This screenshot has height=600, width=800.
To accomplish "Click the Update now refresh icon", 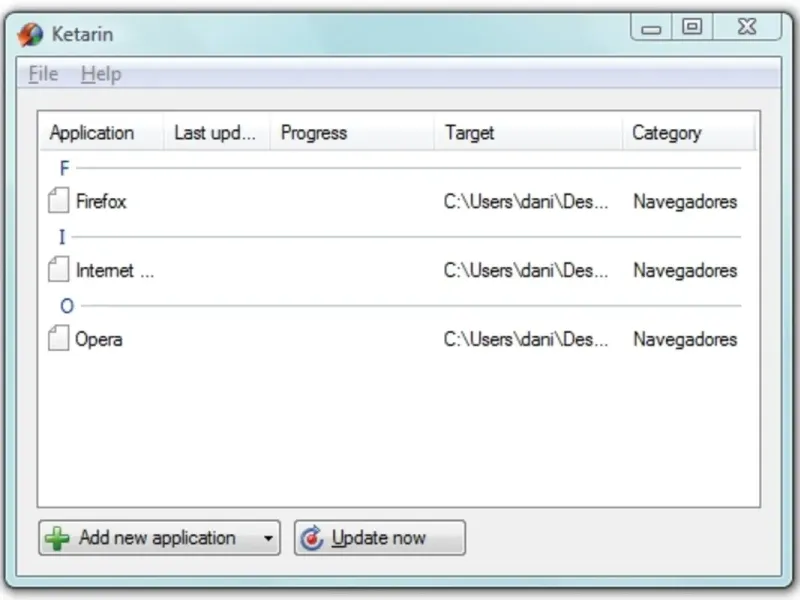I will (312, 538).
